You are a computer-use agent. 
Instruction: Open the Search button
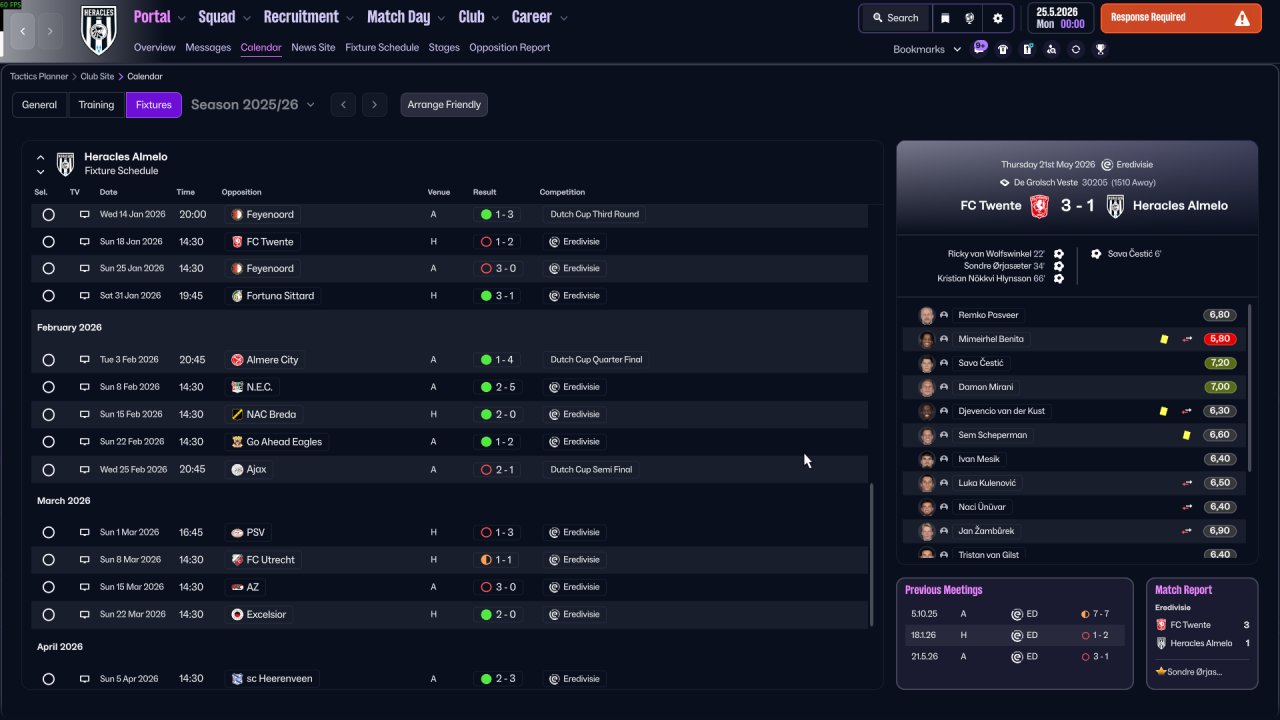pos(895,18)
